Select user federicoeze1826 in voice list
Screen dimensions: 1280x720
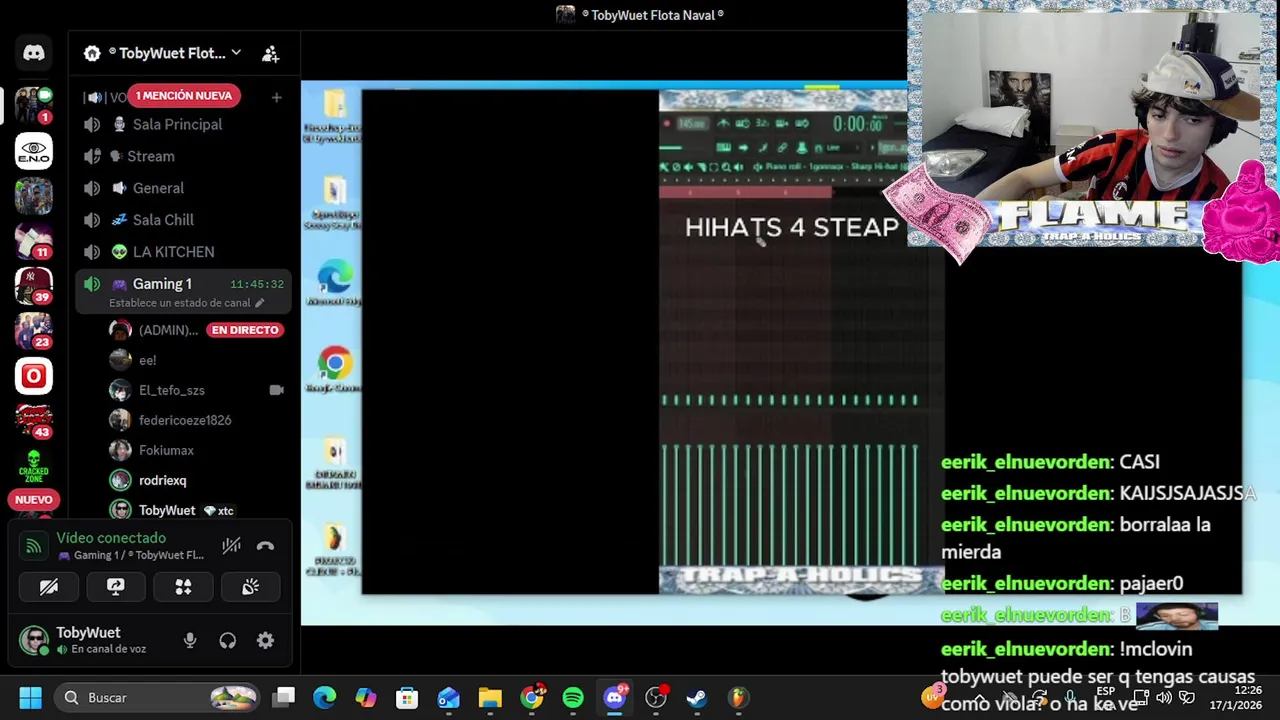coord(197,420)
